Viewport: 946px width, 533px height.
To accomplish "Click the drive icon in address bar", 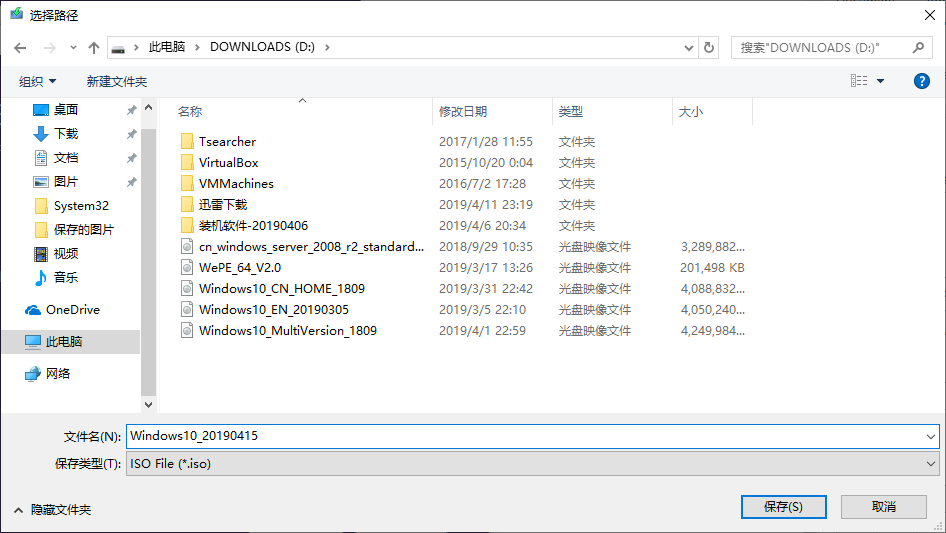I will [x=118, y=48].
